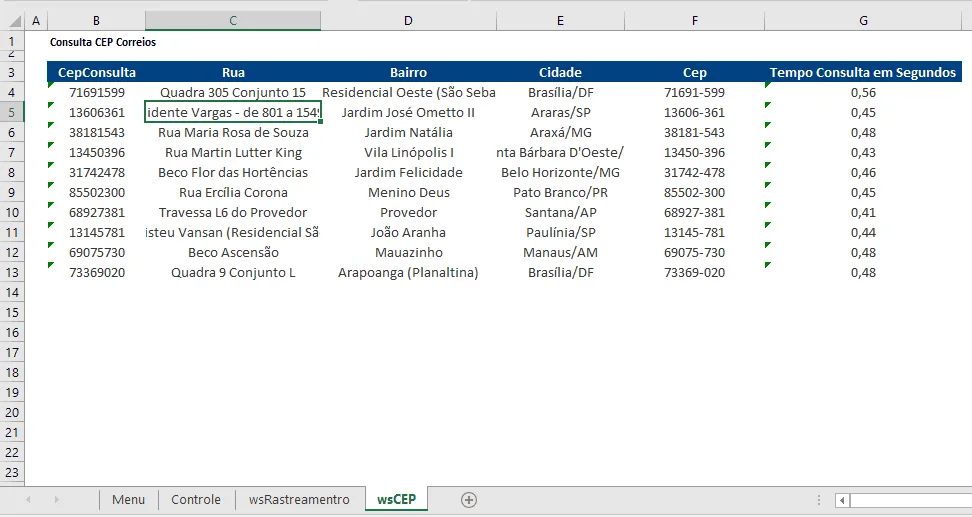The image size is (972, 517).
Task: Select cell 'João Aranha'
Action: click(408, 232)
